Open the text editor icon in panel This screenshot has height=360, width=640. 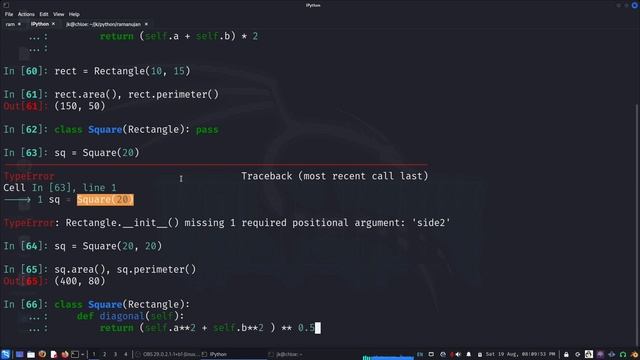point(53,354)
